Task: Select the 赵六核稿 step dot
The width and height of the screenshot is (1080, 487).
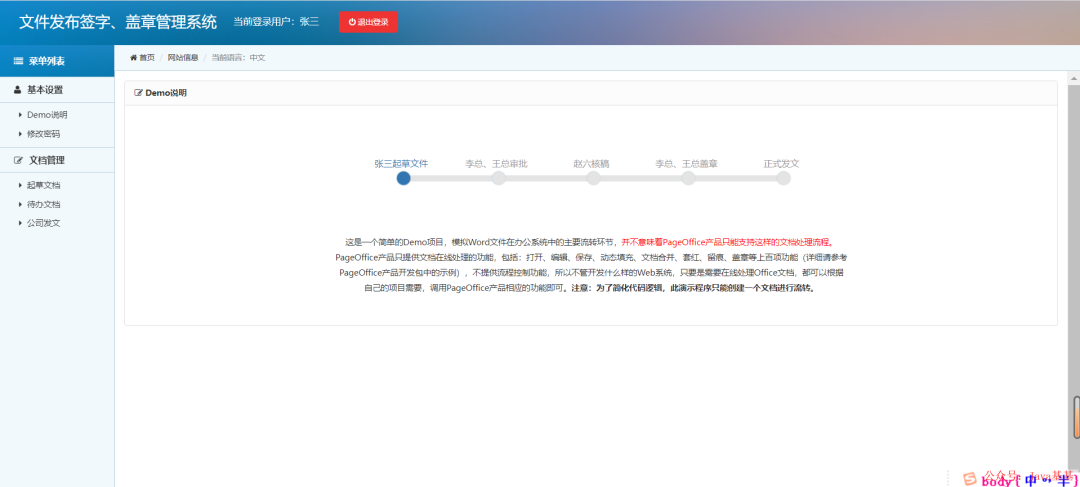Action: (593, 178)
